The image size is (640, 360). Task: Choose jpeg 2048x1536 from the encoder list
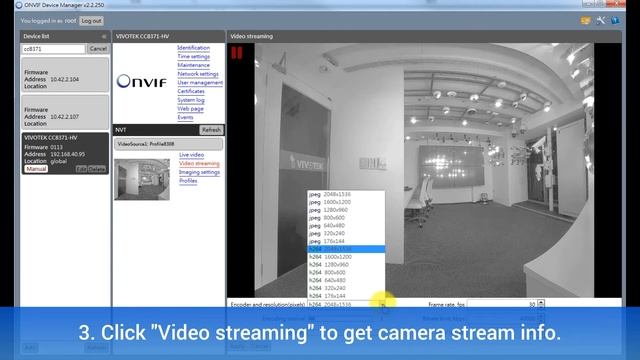(x=346, y=194)
